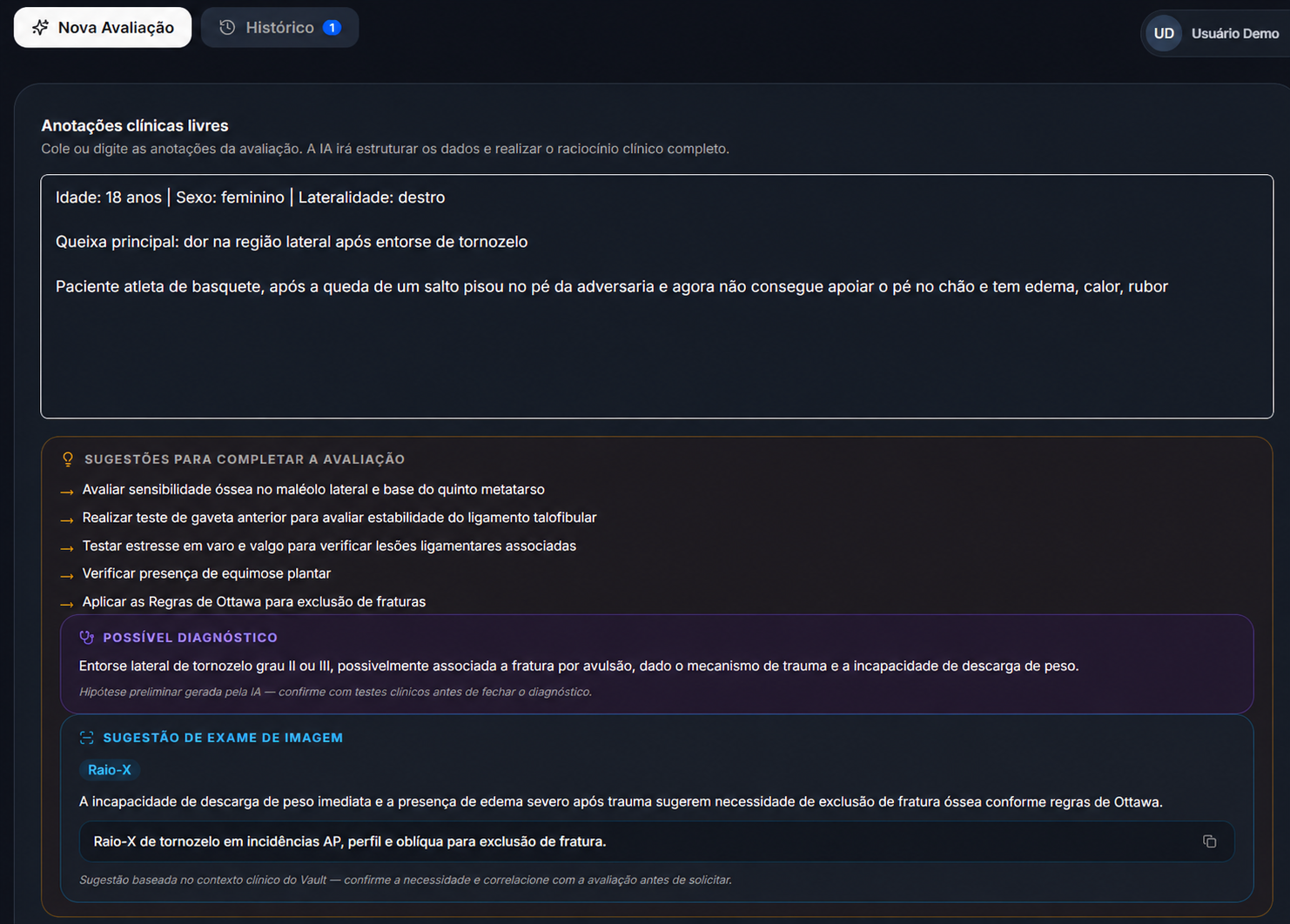The image size is (1290, 924).
Task: Click inside the clinical notes text area
Action: 657,297
